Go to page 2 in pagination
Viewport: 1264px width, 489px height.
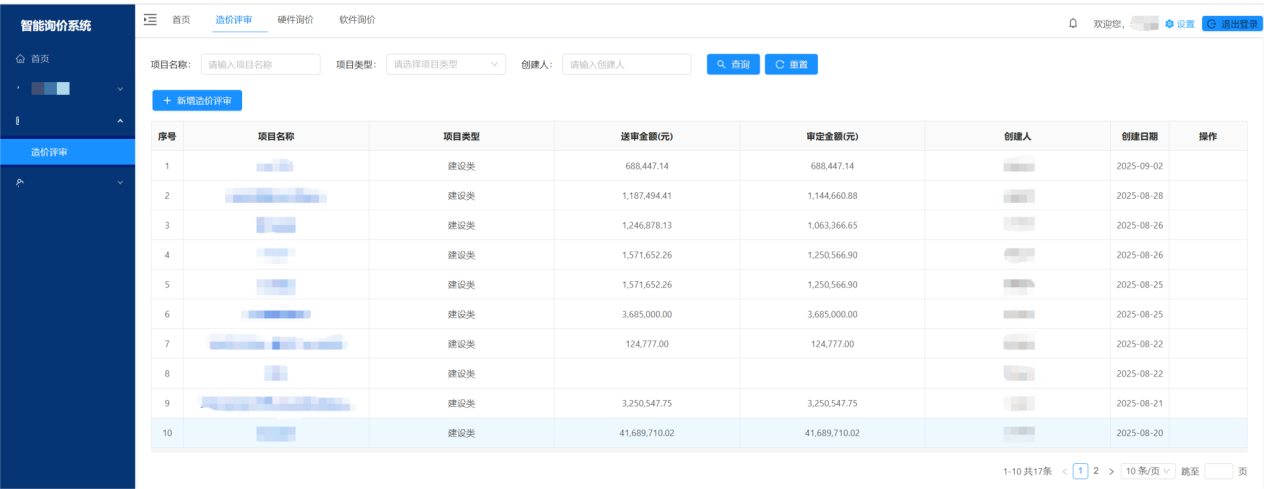coord(1096,471)
